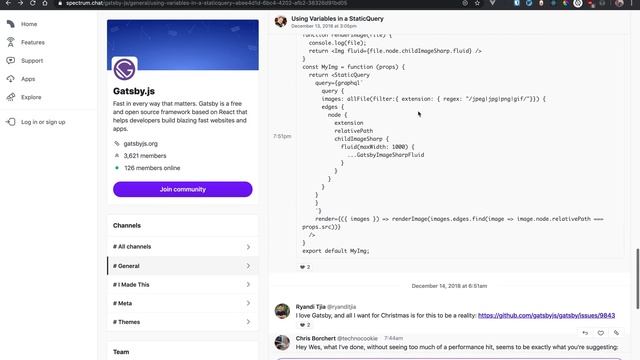This screenshot has width=640, height=360.
Task: Select Log in or sign up
Action: coord(43,122)
